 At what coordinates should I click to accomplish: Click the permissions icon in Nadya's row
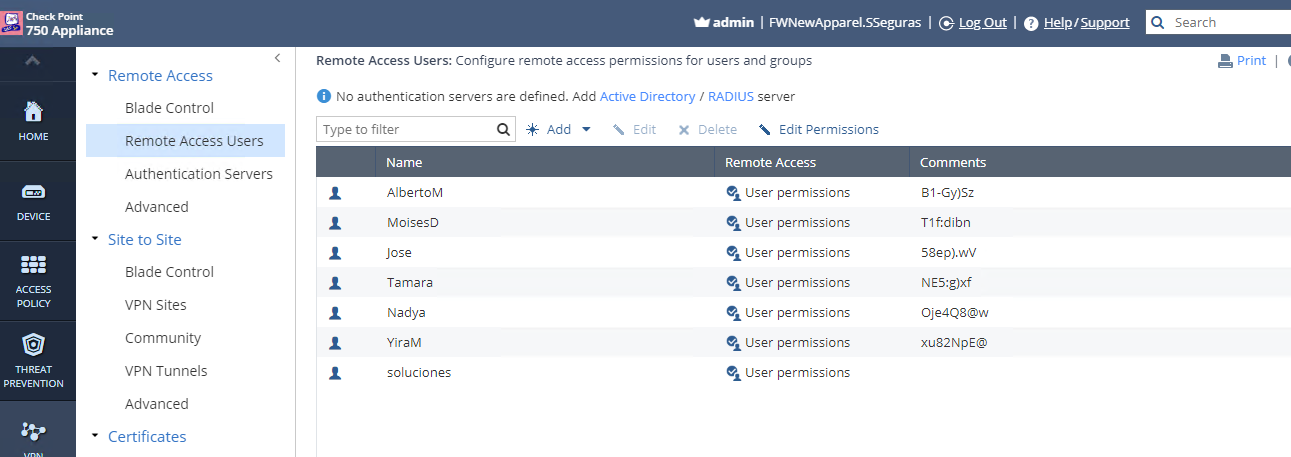733,313
